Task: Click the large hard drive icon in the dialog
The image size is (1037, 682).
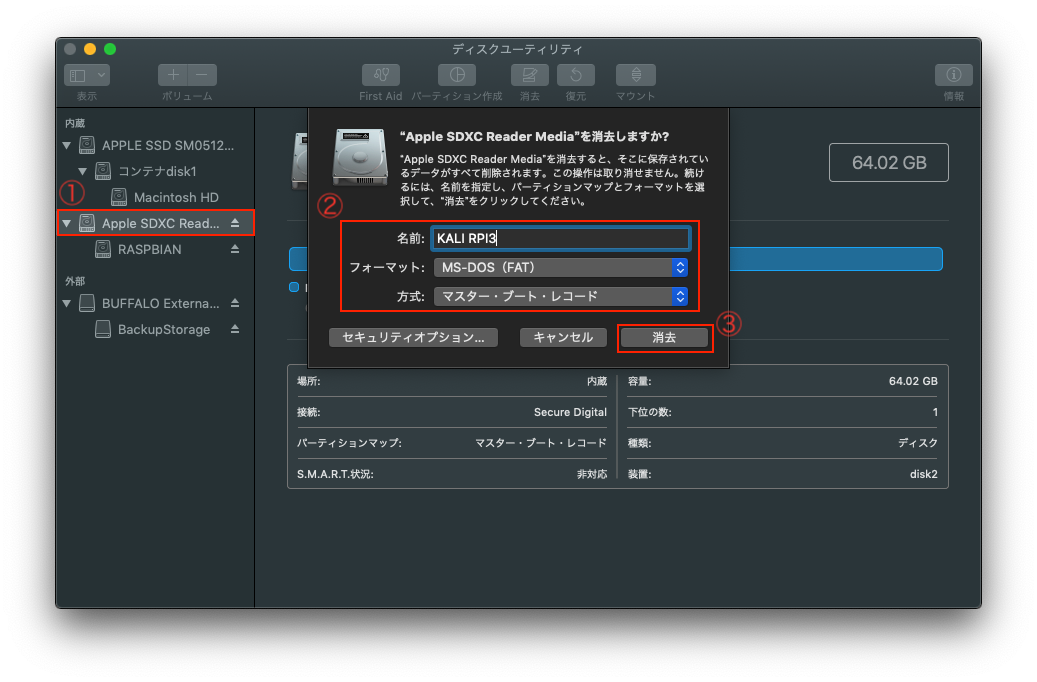Action: pos(360,157)
